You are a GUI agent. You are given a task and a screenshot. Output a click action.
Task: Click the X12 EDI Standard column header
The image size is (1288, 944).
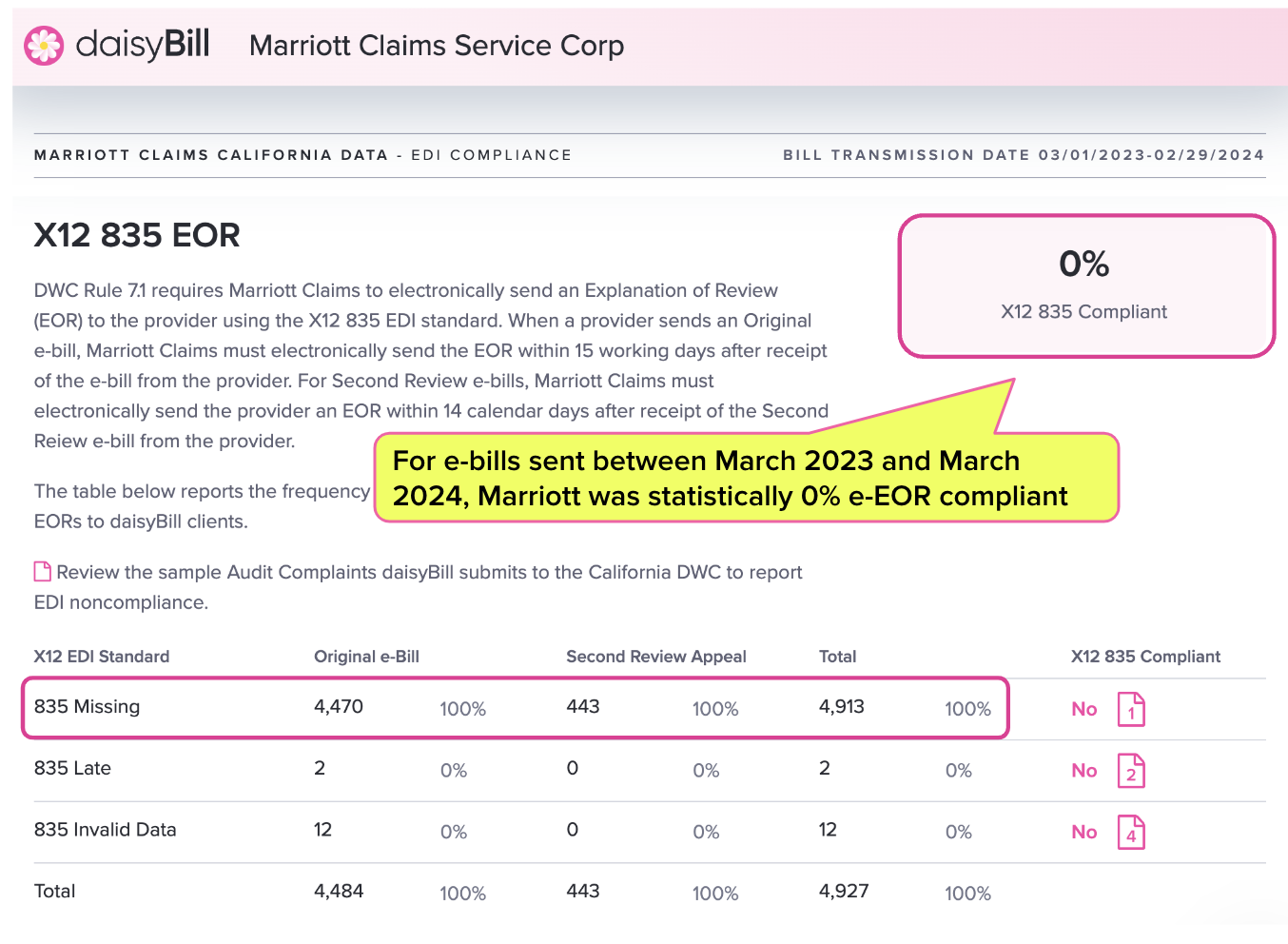coord(102,657)
